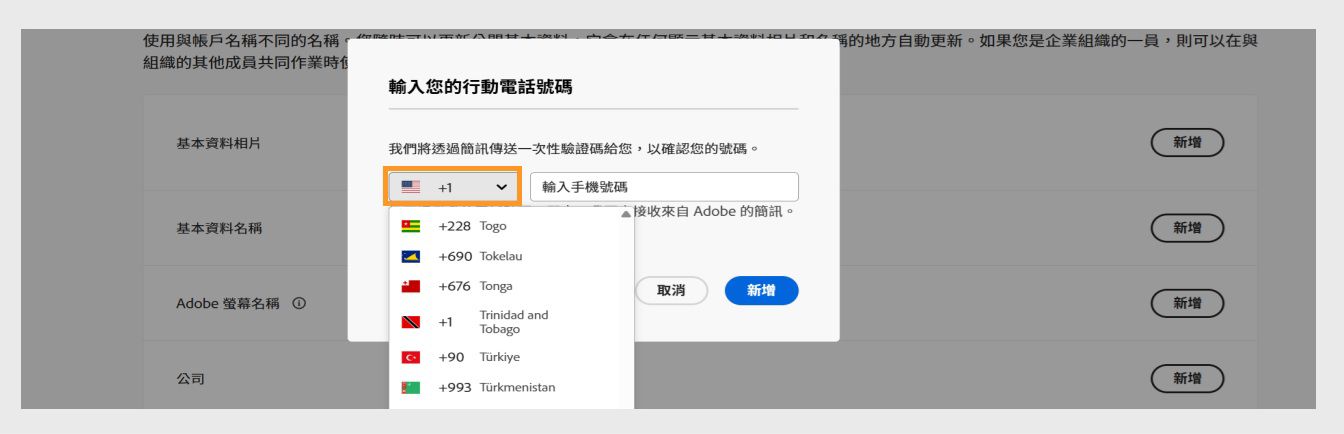Image resolution: width=1344 pixels, height=434 pixels.
Task: Click the Trinidad and Tobago flag icon
Action: click(x=411, y=322)
